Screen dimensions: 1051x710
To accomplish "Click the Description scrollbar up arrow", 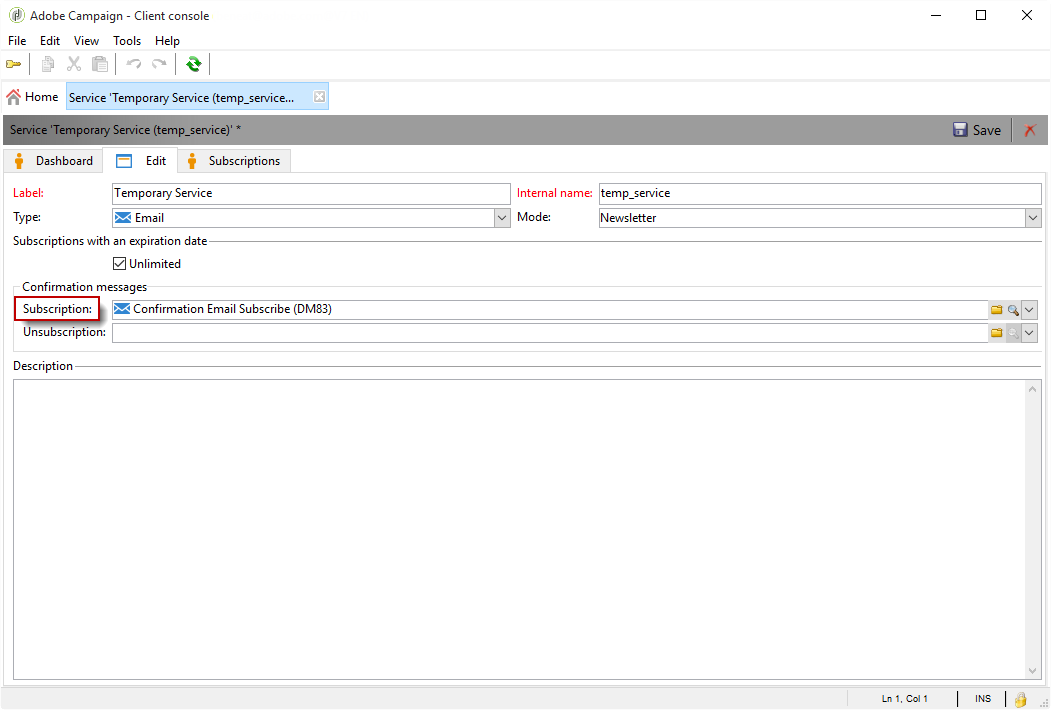I will pos(1032,390).
